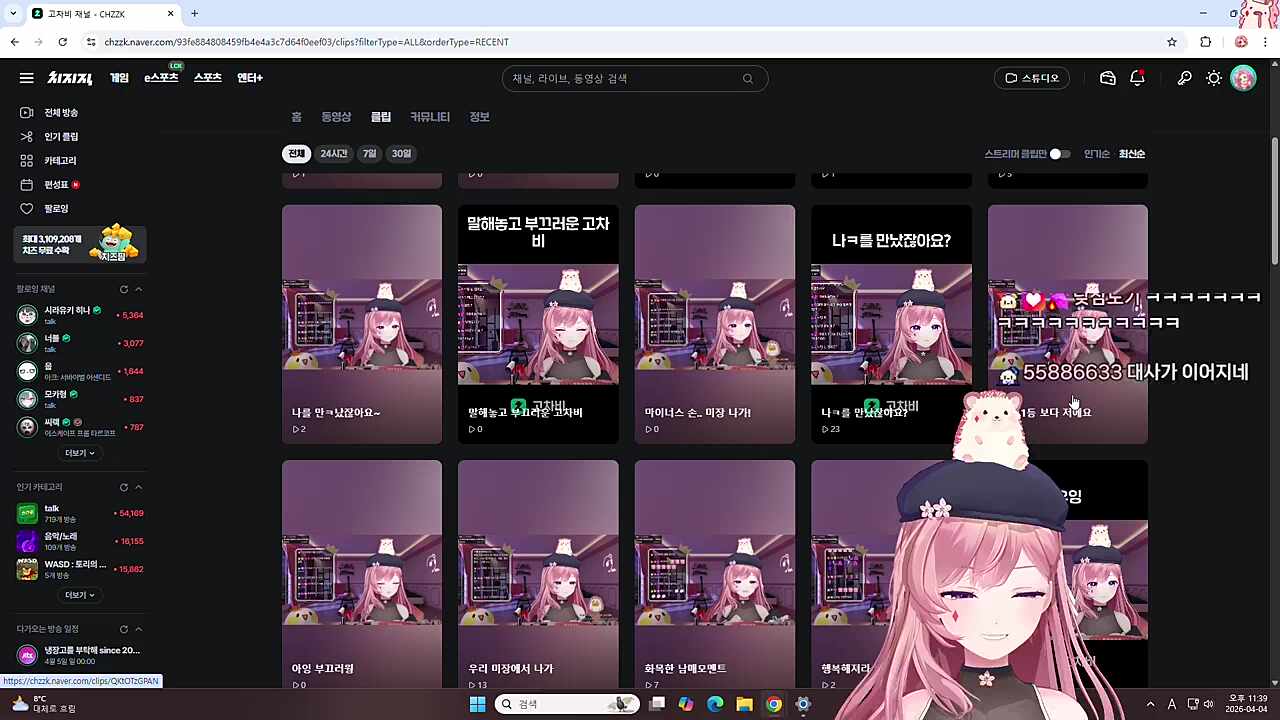The width and height of the screenshot is (1280, 720).
Task: Collapse the 인기 카테고리 section
Action: point(139,487)
